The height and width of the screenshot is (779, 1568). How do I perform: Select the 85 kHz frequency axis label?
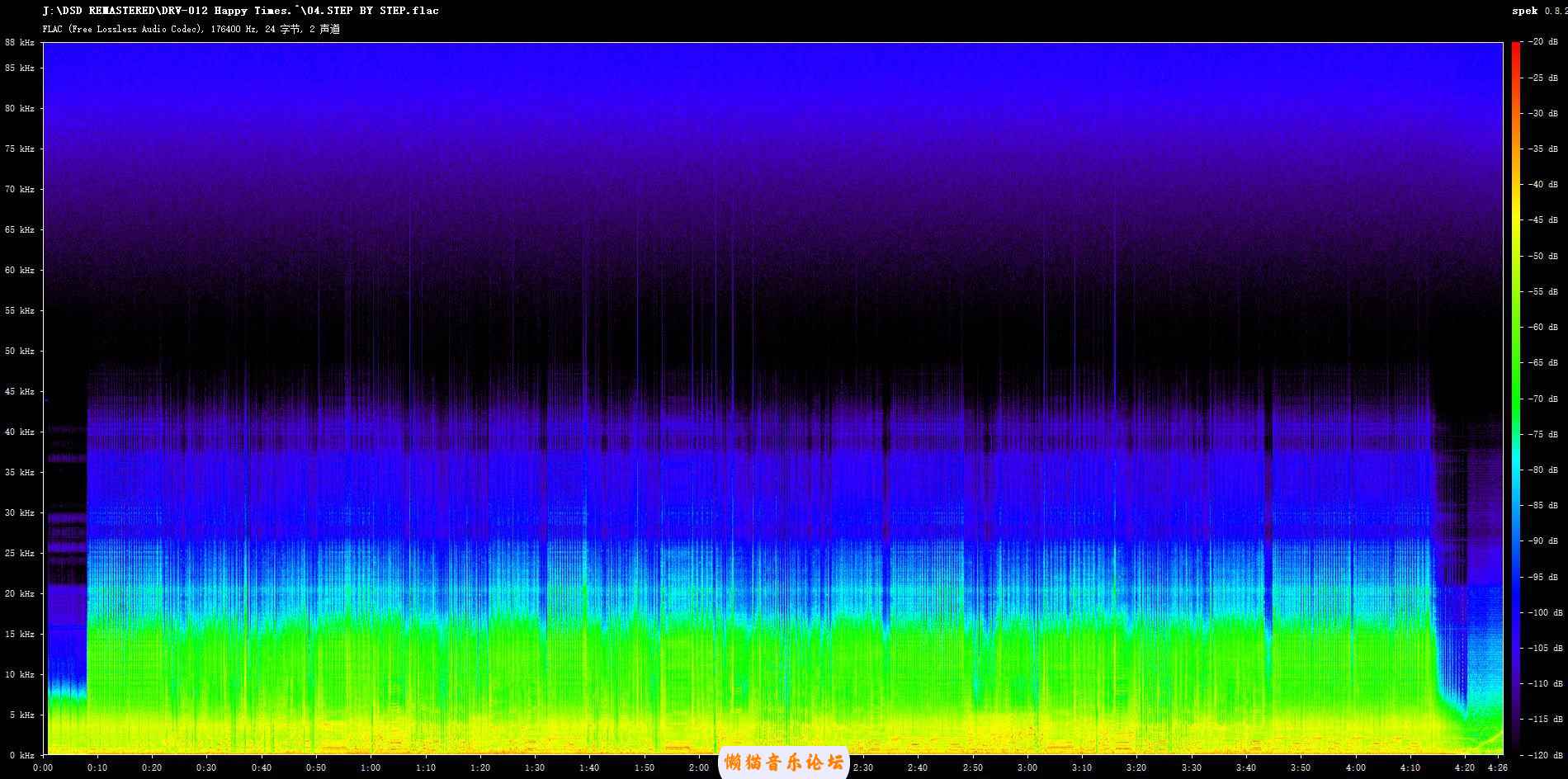pyautogui.click(x=20, y=68)
